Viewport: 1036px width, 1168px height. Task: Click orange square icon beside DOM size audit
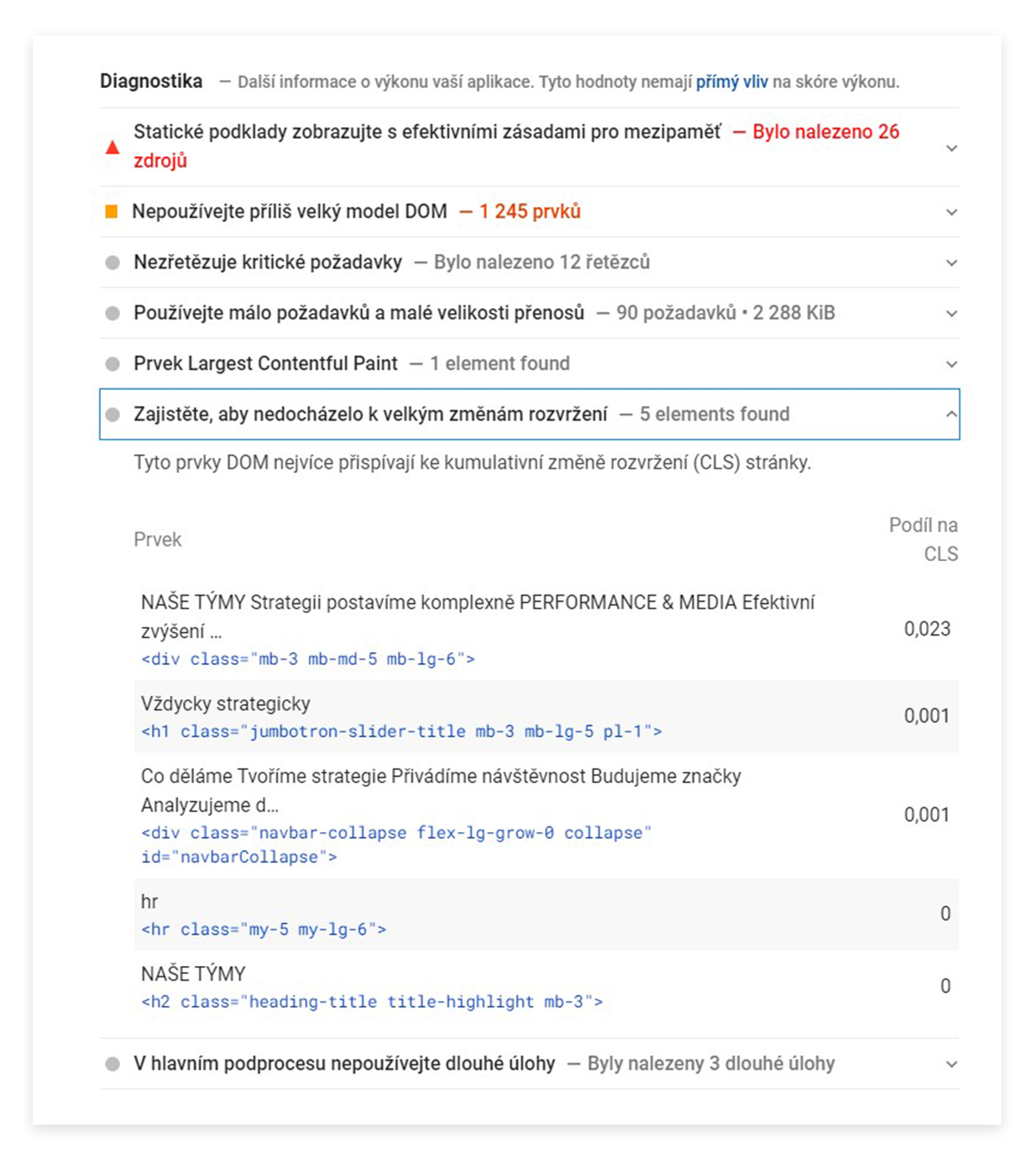tap(111, 212)
